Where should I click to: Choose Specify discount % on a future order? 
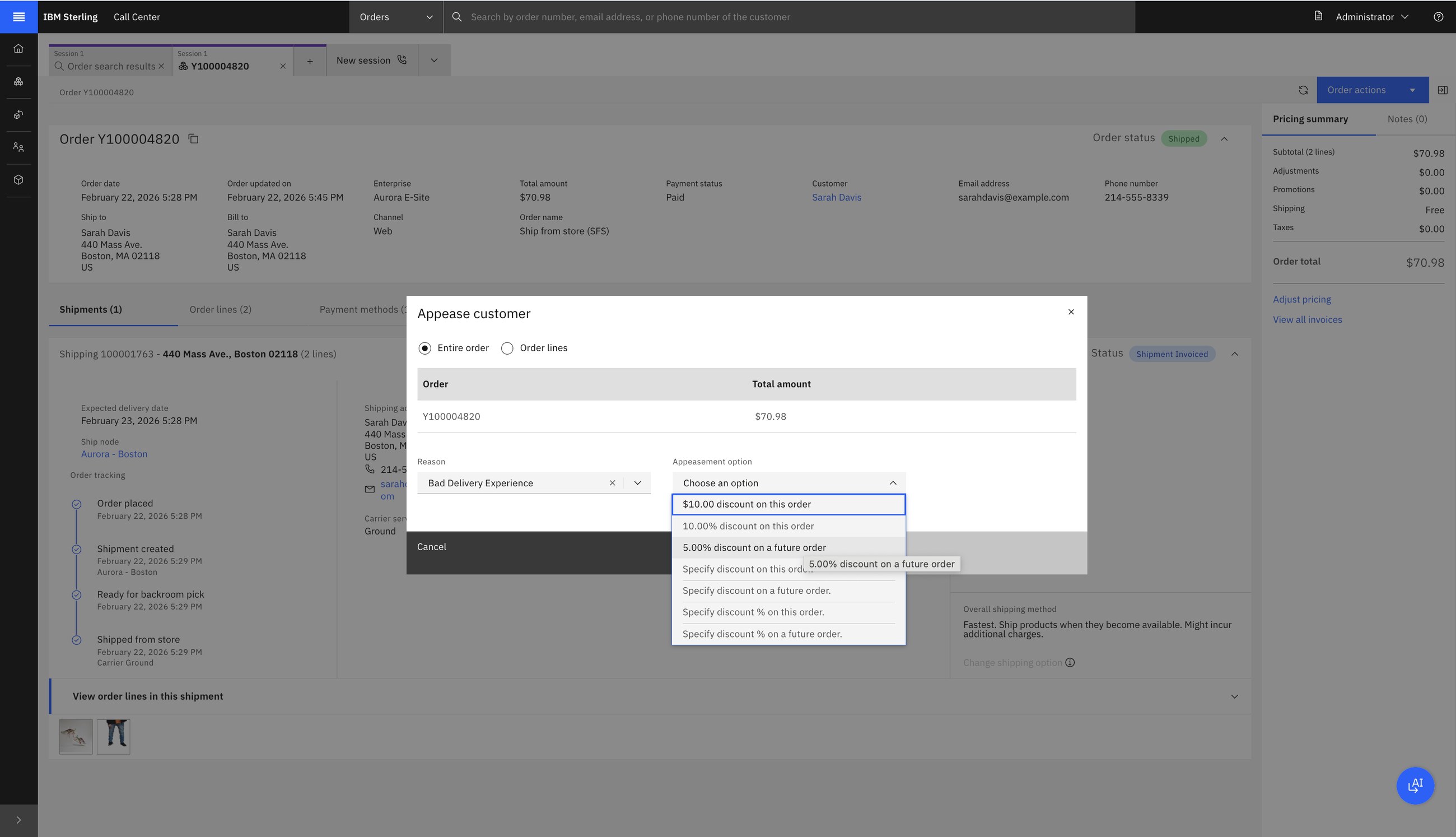[788, 634]
